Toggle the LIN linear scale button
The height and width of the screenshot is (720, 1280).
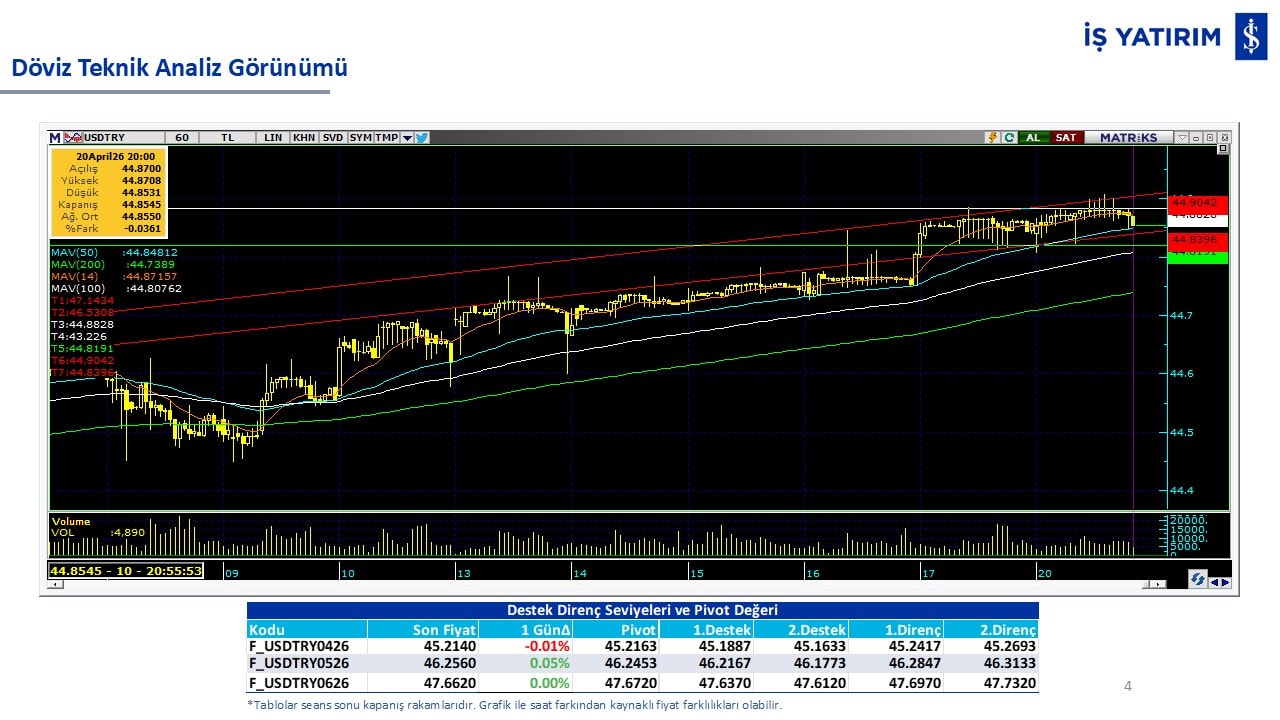(273, 137)
